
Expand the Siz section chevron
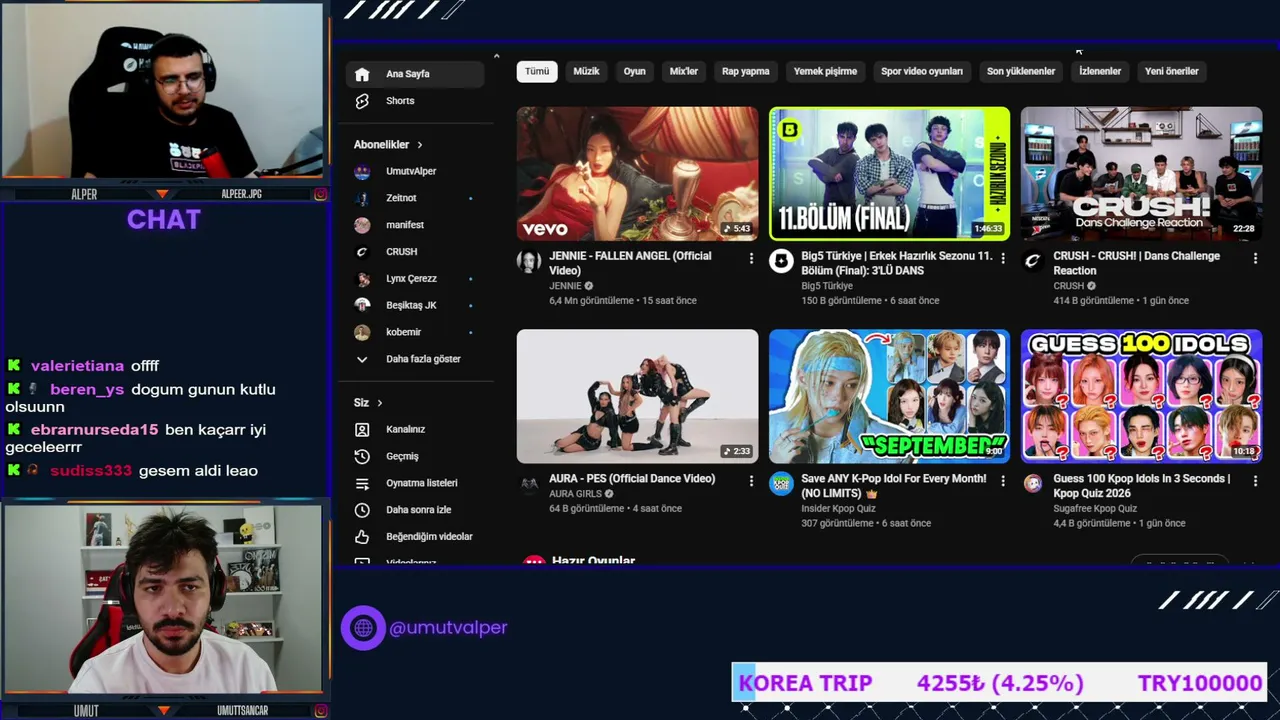click(x=380, y=403)
